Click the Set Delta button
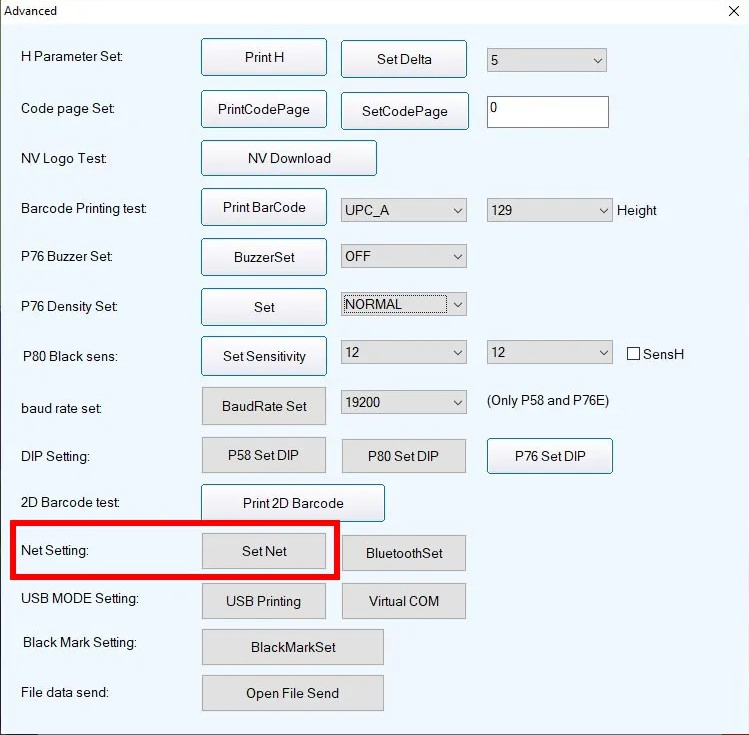Viewport: 749px width, 735px height. click(x=404, y=59)
